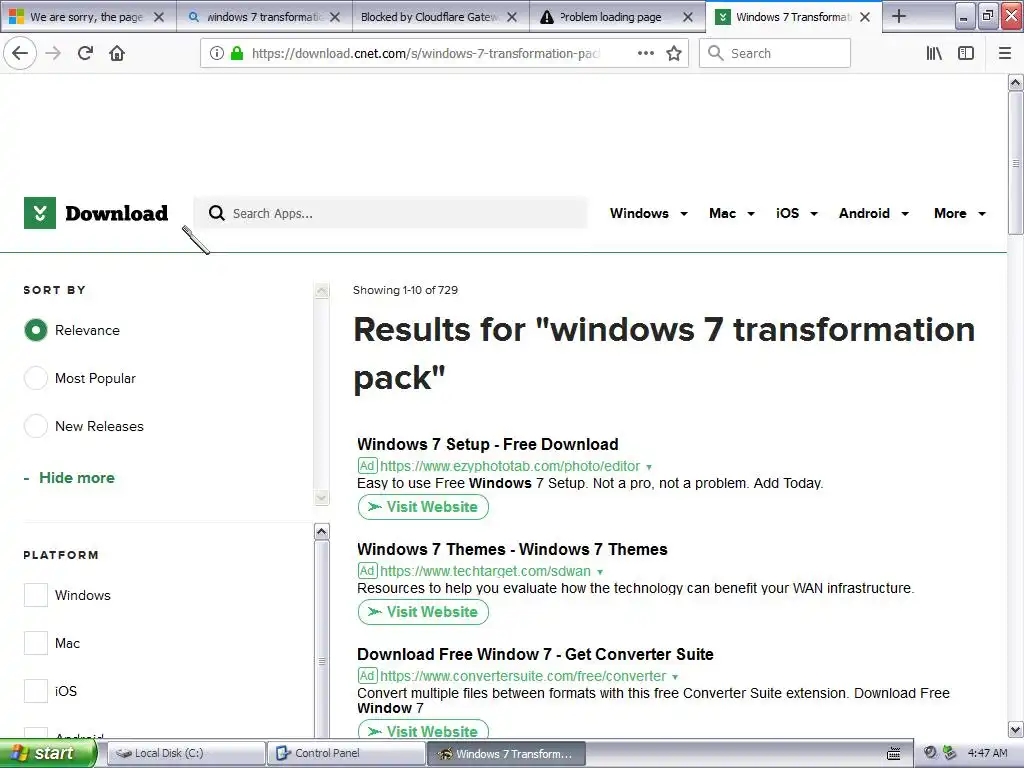Open ad options arrow after ezyphototab URL
The width and height of the screenshot is (1024, 768).
648,467
